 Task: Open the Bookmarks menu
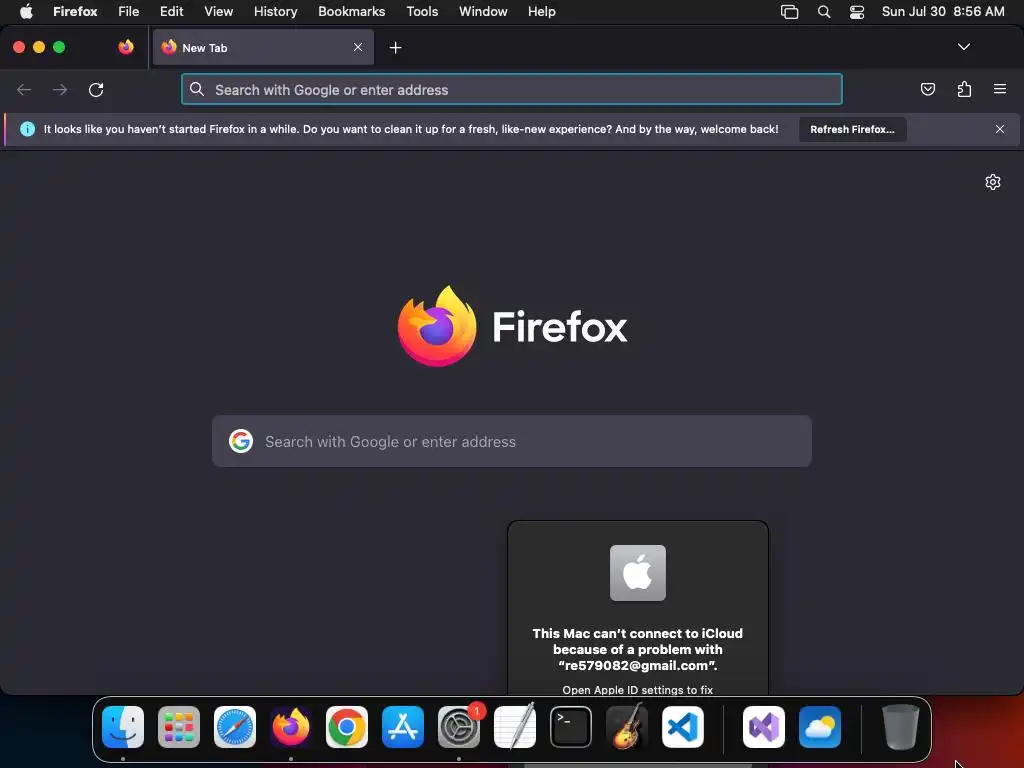click(x=351, y=12)
